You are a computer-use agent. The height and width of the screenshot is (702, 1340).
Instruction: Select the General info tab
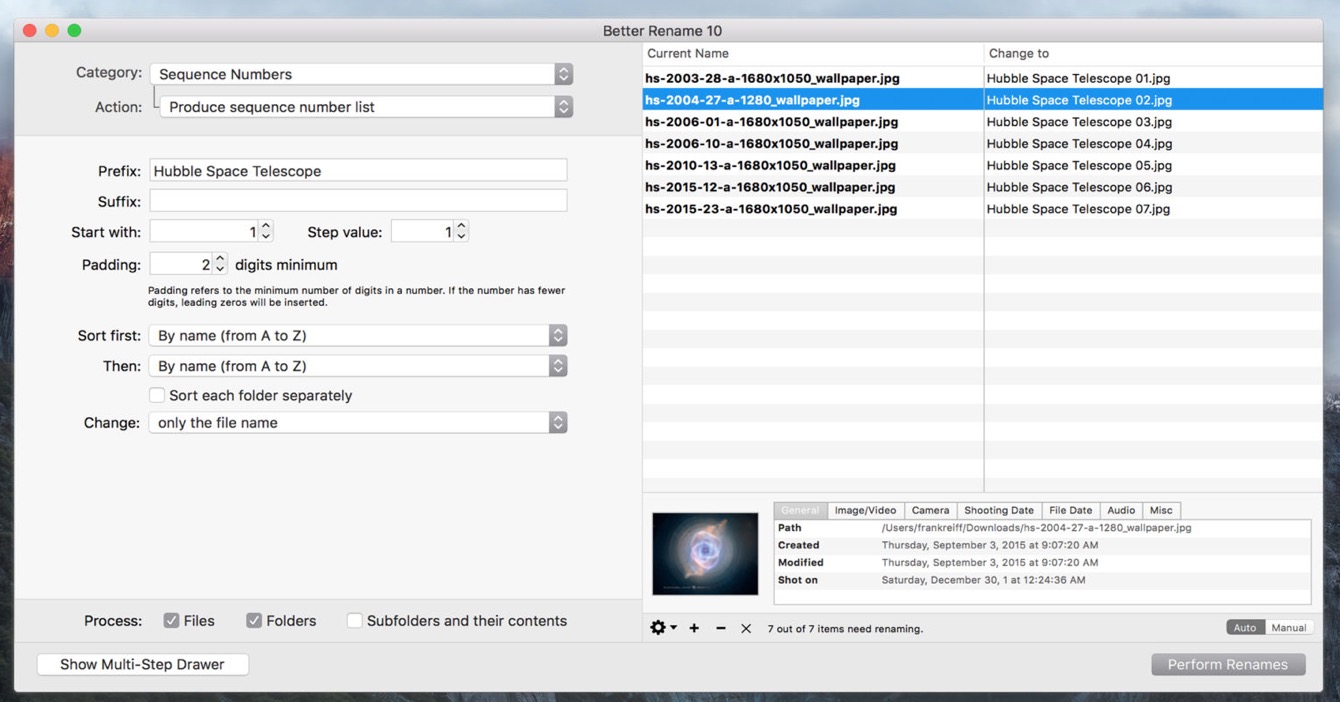800,510
